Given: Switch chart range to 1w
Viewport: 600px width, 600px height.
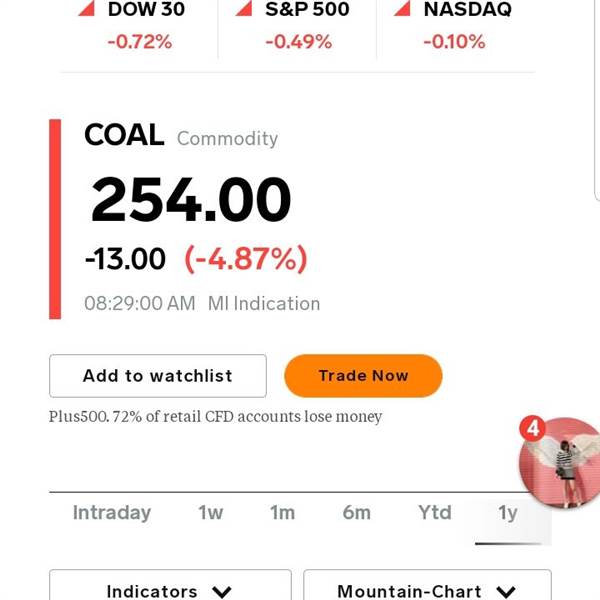Looking at the screenshot, I should [210, 512].
